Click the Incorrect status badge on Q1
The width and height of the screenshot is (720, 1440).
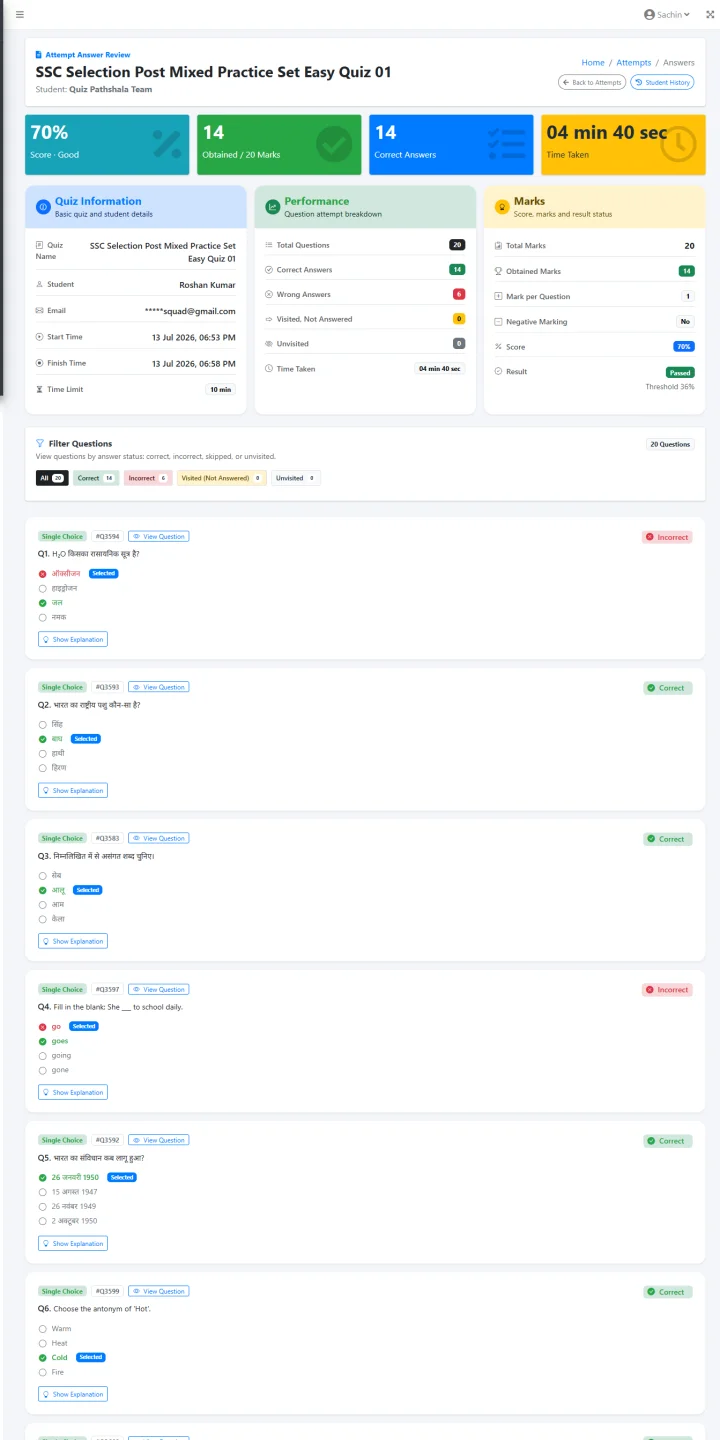[667, 537]
